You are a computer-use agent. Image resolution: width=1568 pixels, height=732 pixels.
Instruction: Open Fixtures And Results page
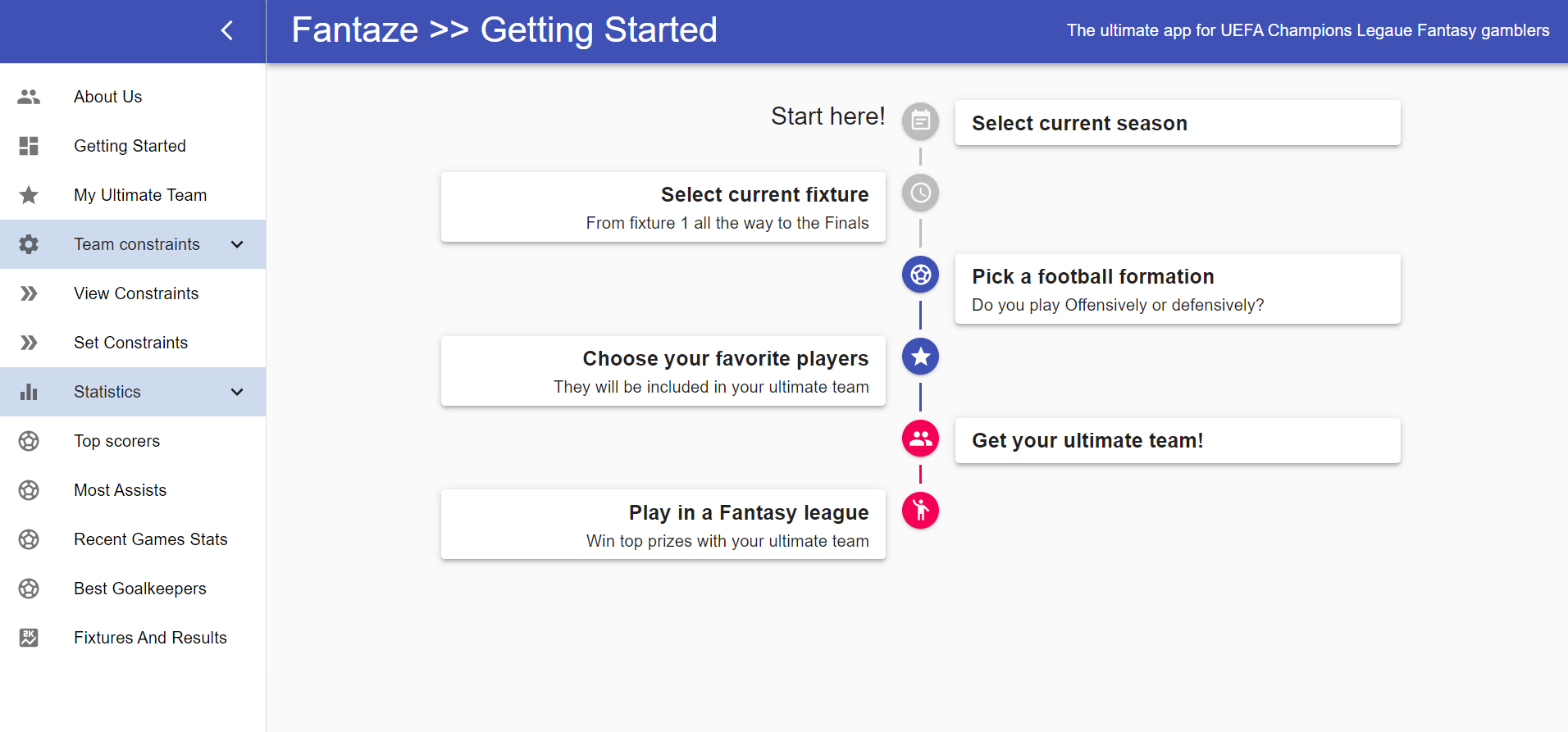[150, 638]
